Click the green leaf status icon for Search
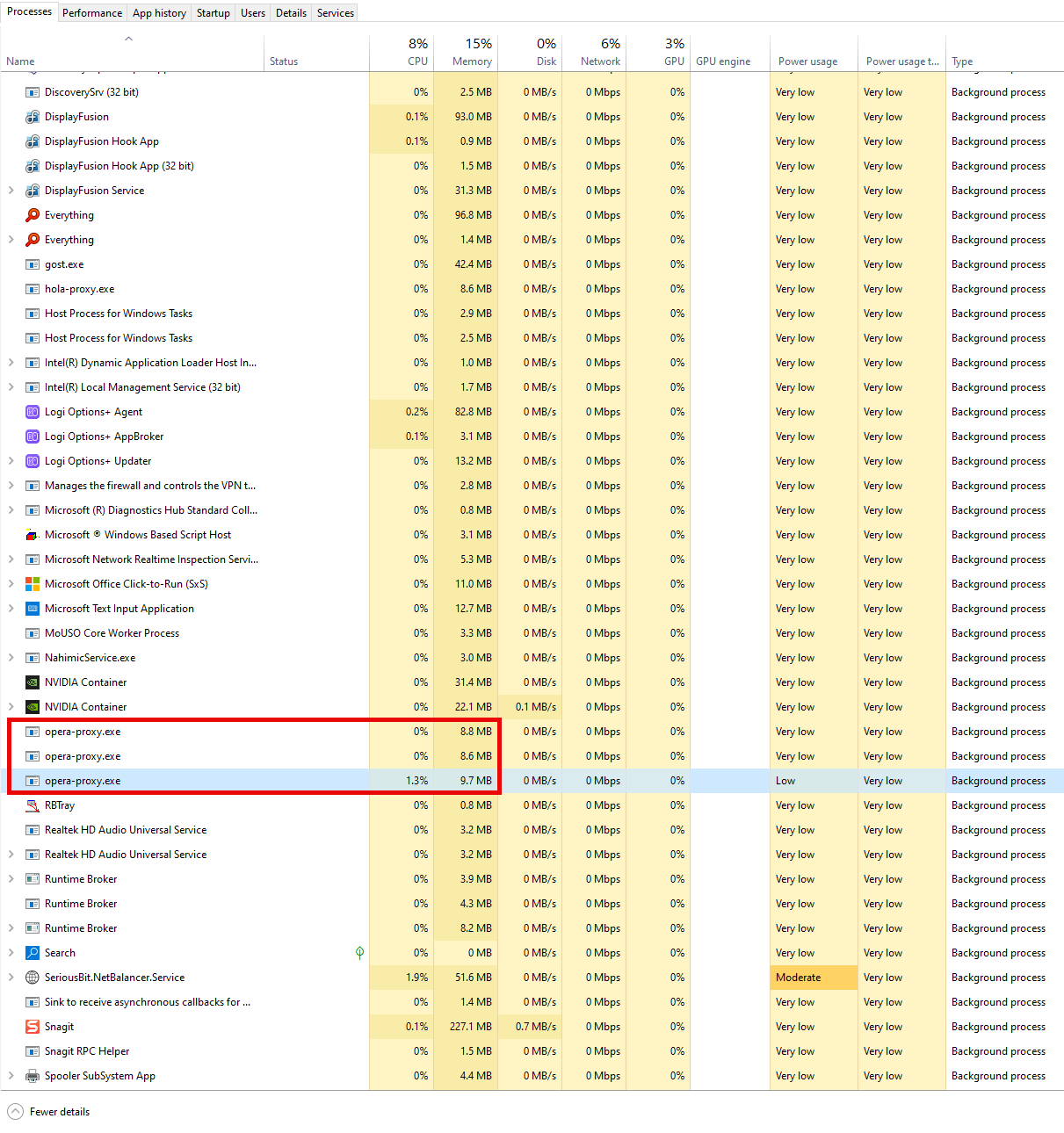Viewport: 1064px width, 1133px height. pyautogui.click(x=359, y=953)
